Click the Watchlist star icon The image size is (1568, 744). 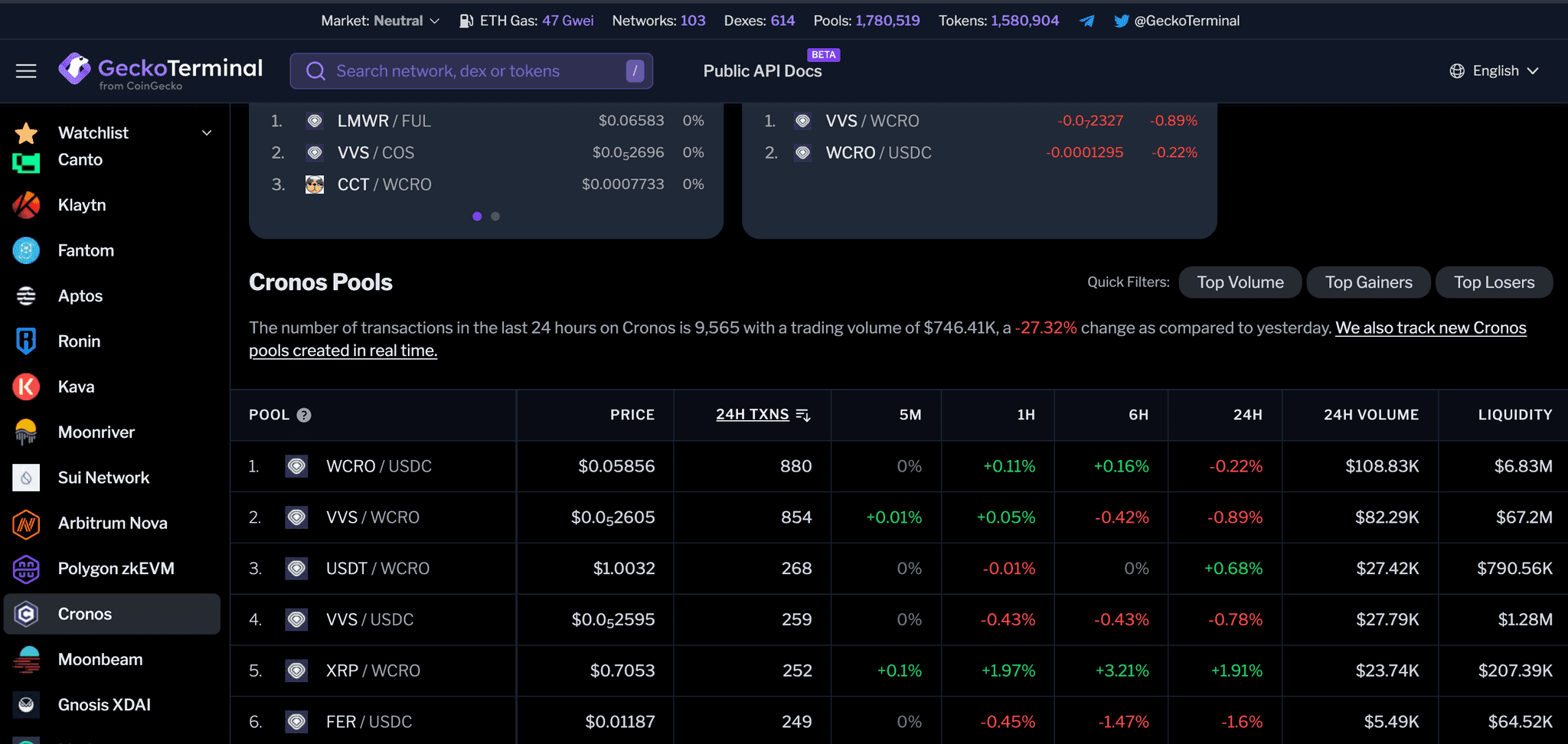click(26, 133)
